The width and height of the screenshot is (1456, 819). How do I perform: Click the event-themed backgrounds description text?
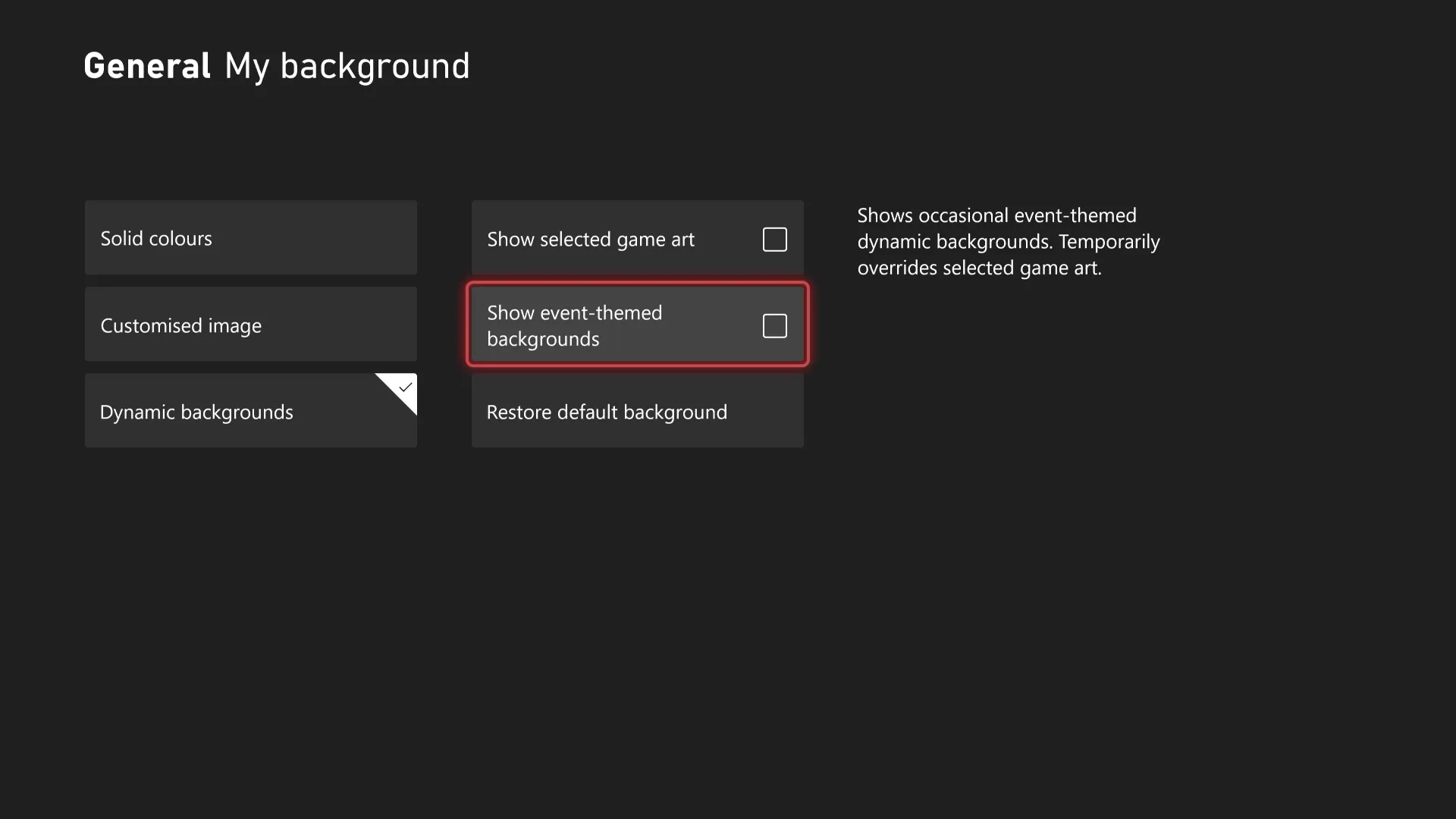pos(1009,242)
